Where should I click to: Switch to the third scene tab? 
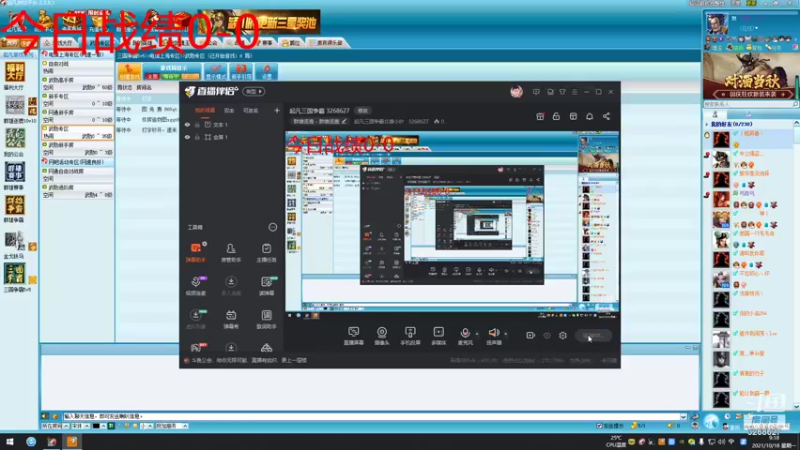250,110
